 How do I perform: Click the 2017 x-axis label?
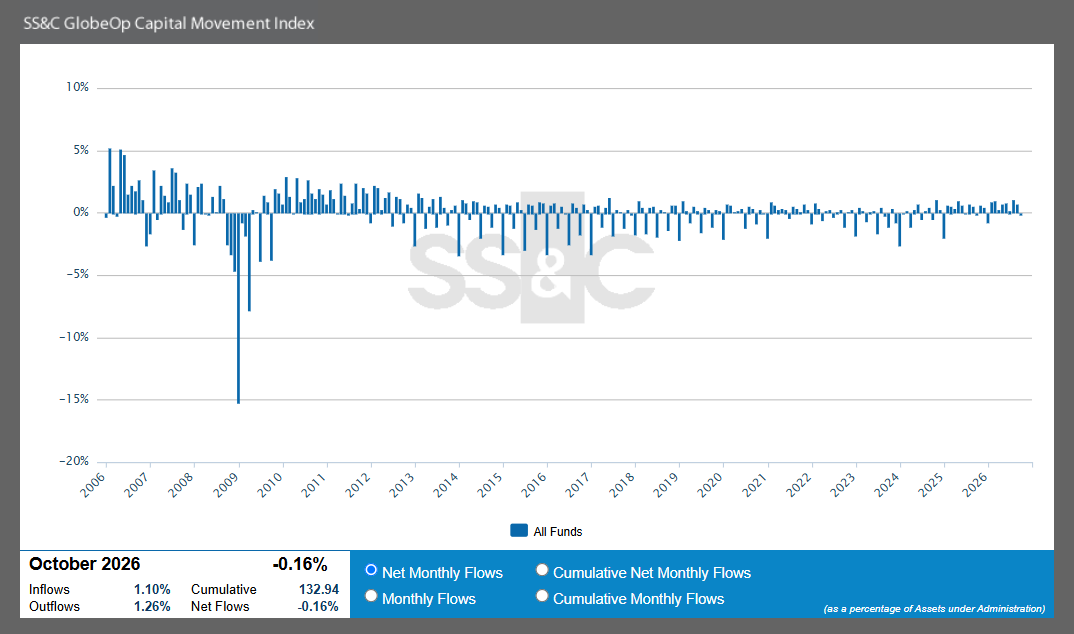click(x=578, y=485)
